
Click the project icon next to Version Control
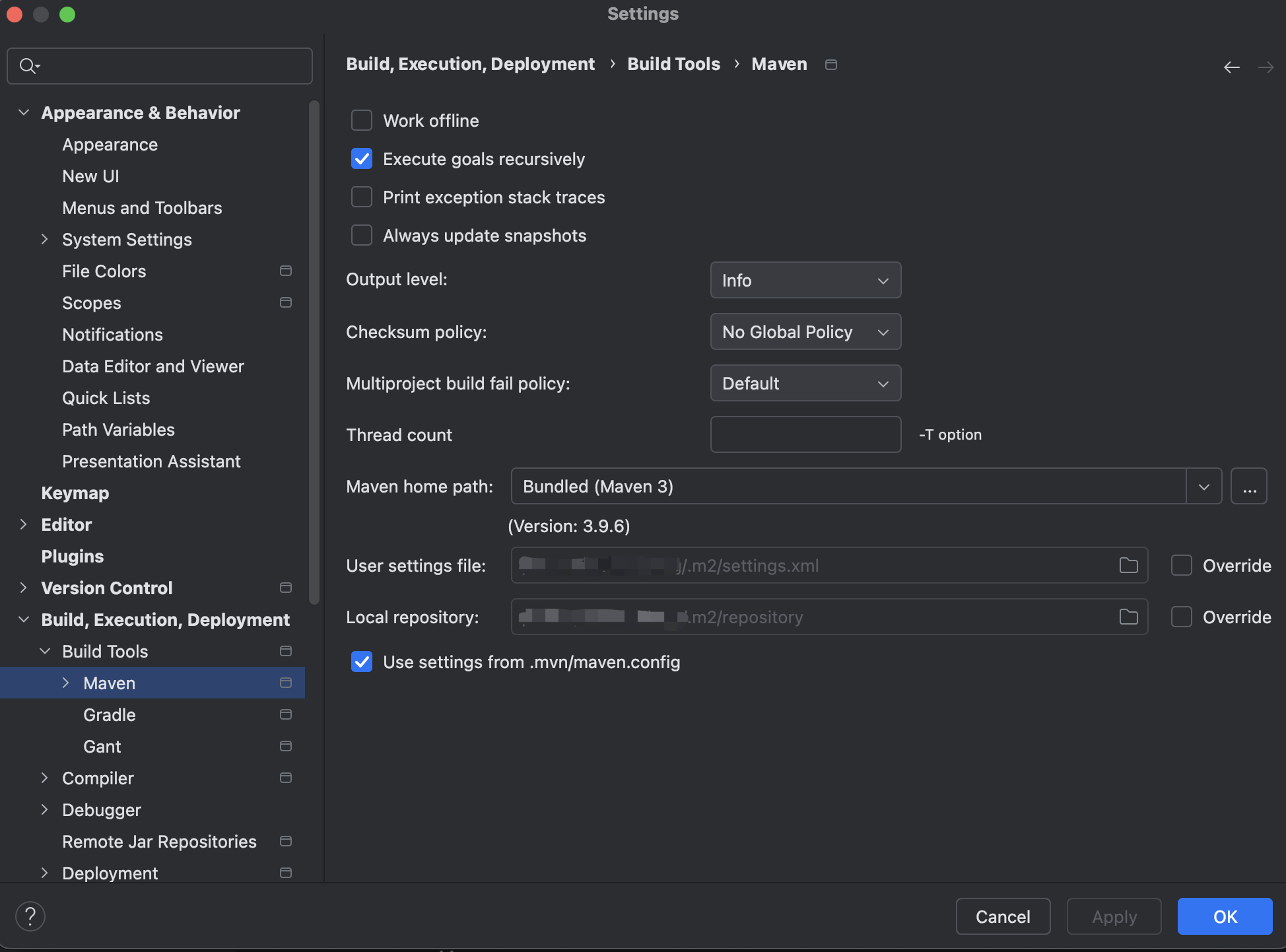pyautogui.click(x=286, y=588)
